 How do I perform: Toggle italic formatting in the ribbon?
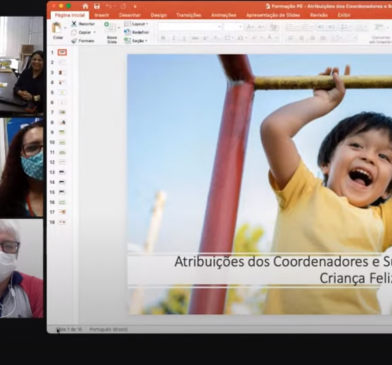tap(174, 38)
